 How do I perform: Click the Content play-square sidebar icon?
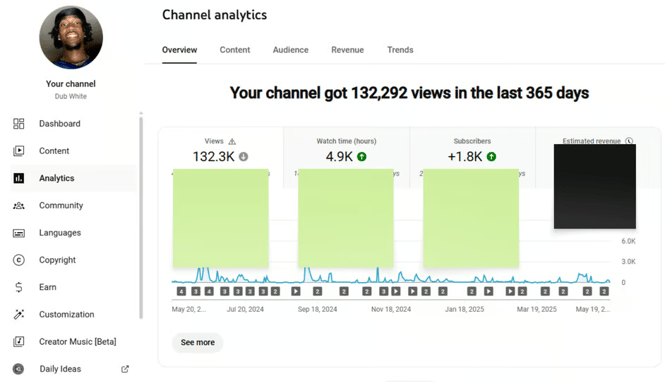[x=19, y=151]
